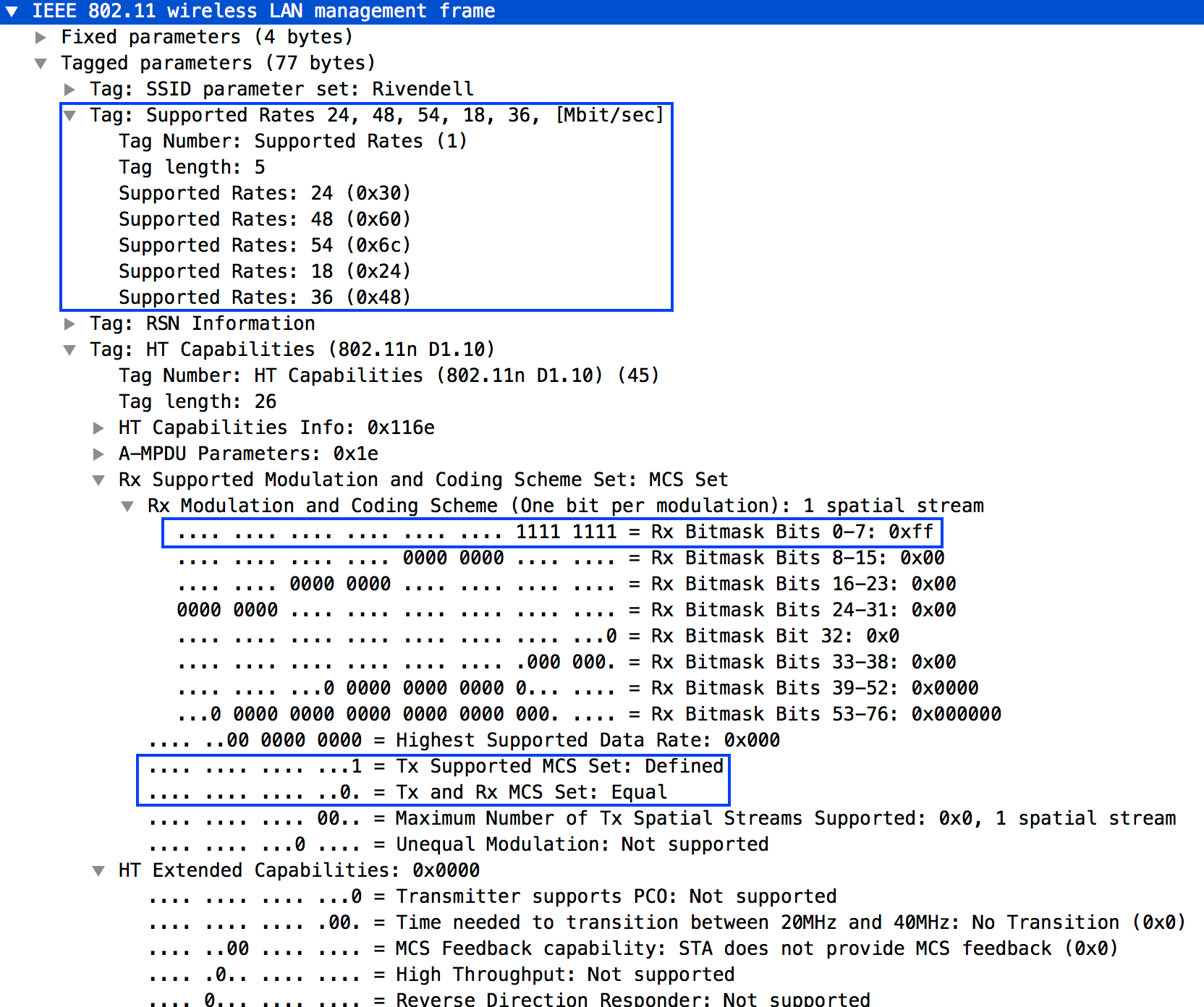Select 'High Throughput: Not supported' row
The image size is (1204, 1007).
[442, 974]
